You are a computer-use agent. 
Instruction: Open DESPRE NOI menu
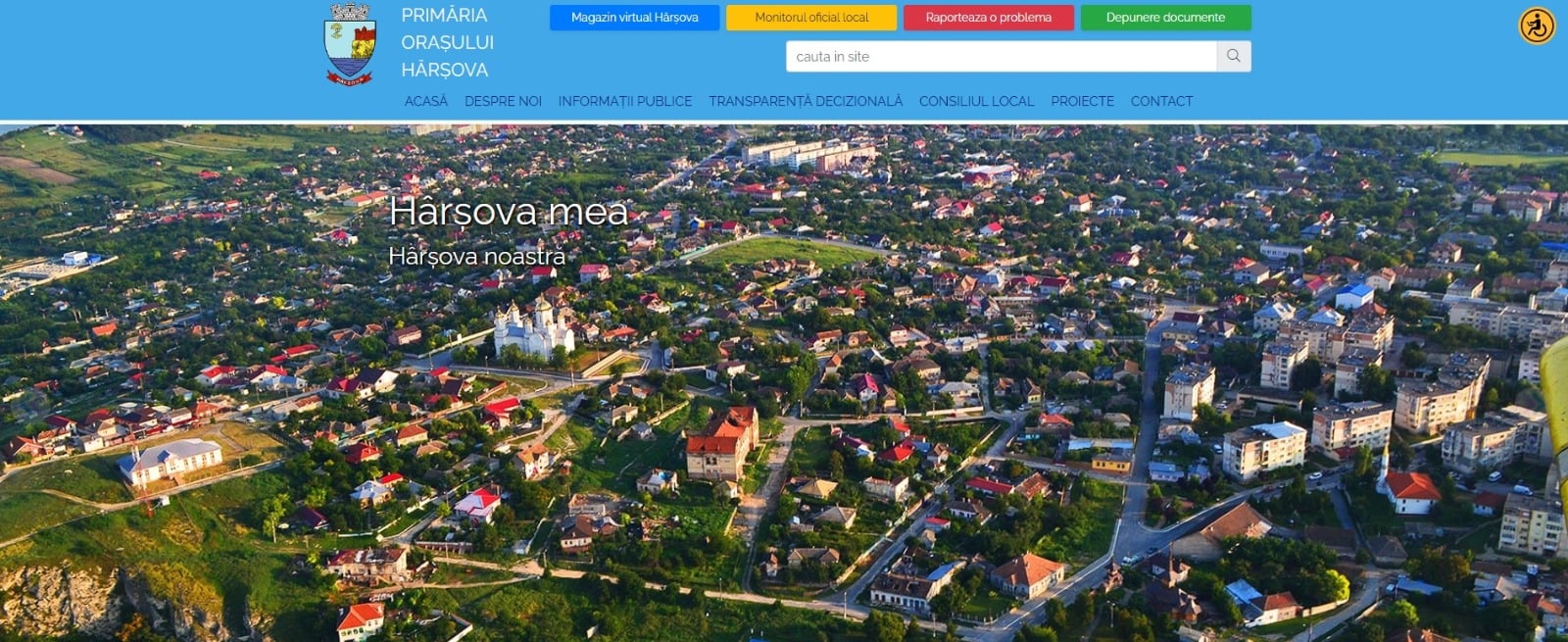click(503, 101)
